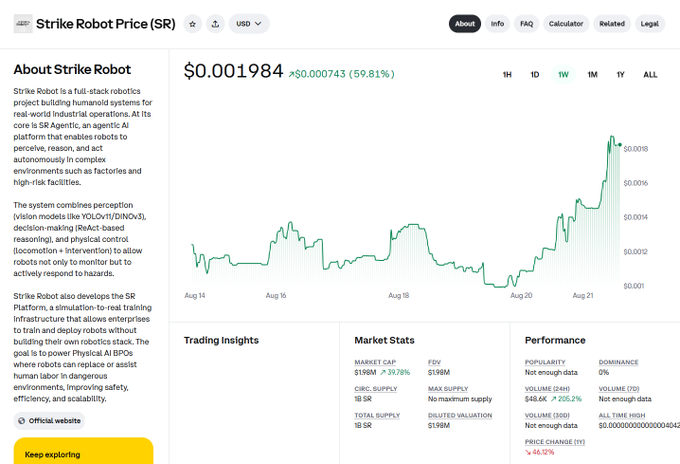Go to the Calculator tab

pos(566,24)
